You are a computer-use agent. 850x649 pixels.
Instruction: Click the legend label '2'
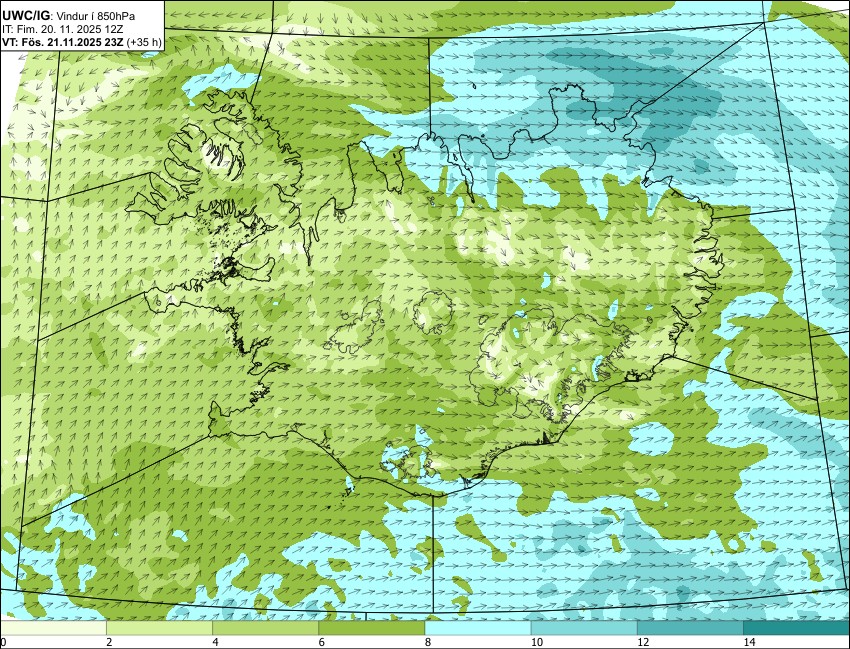click(x=110, y=642)
